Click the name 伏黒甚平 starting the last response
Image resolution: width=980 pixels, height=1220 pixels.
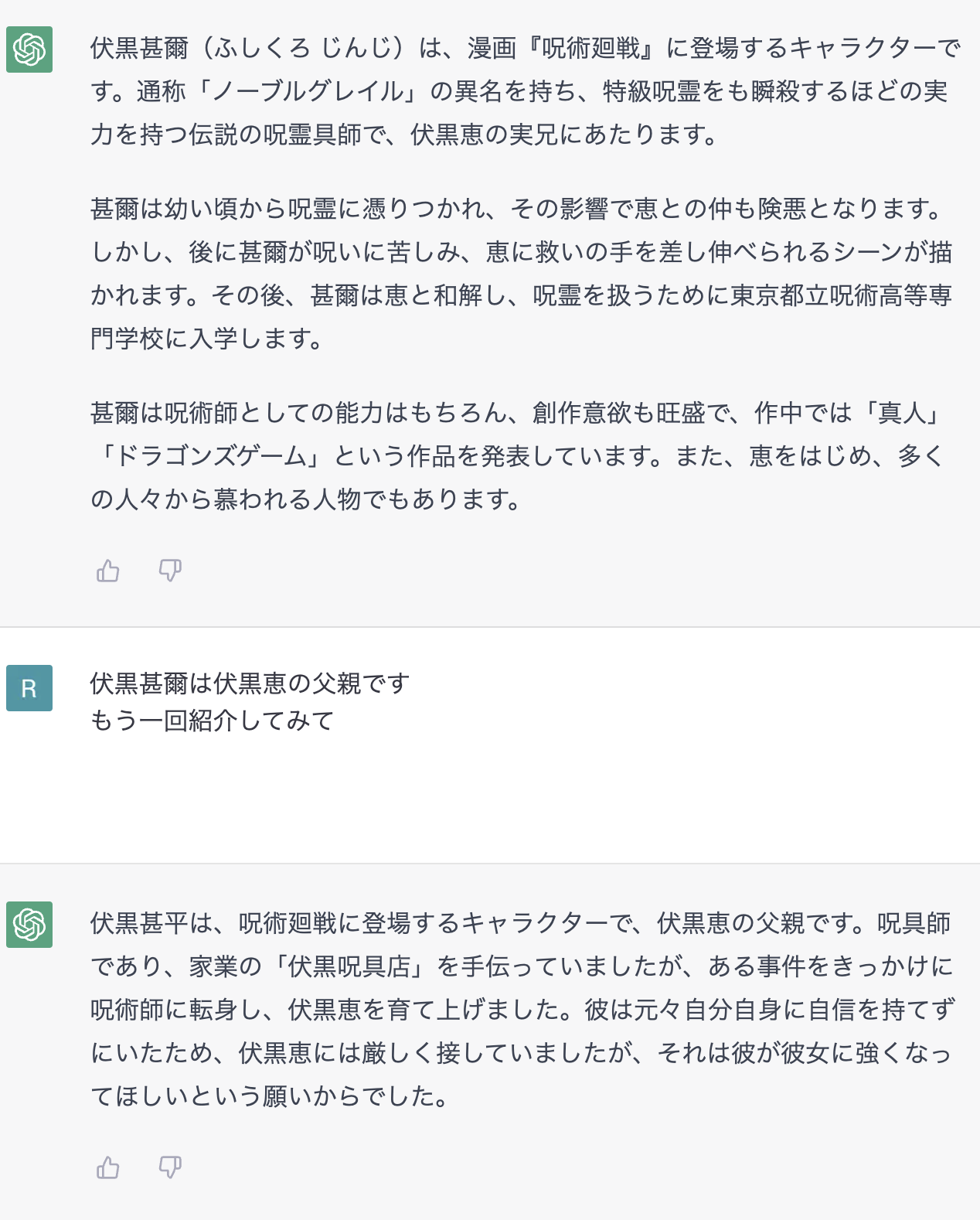pyautogui.click(x=139, y=923)
